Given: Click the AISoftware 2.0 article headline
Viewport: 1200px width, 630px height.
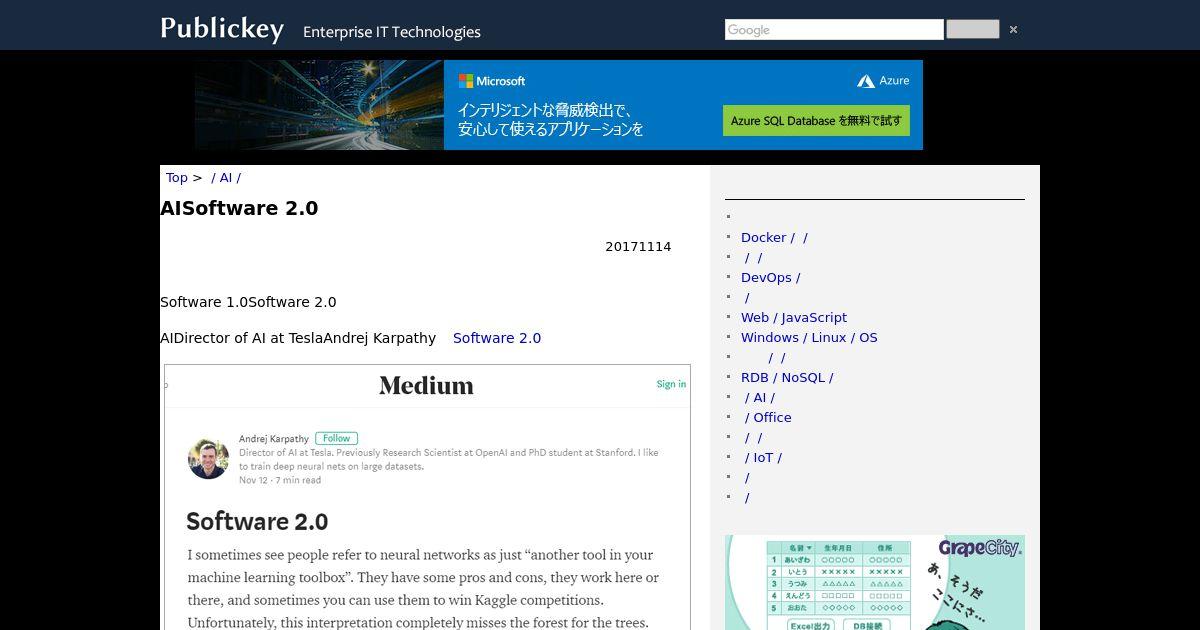Looking at the screenshot, I should [x=239, y=208].
